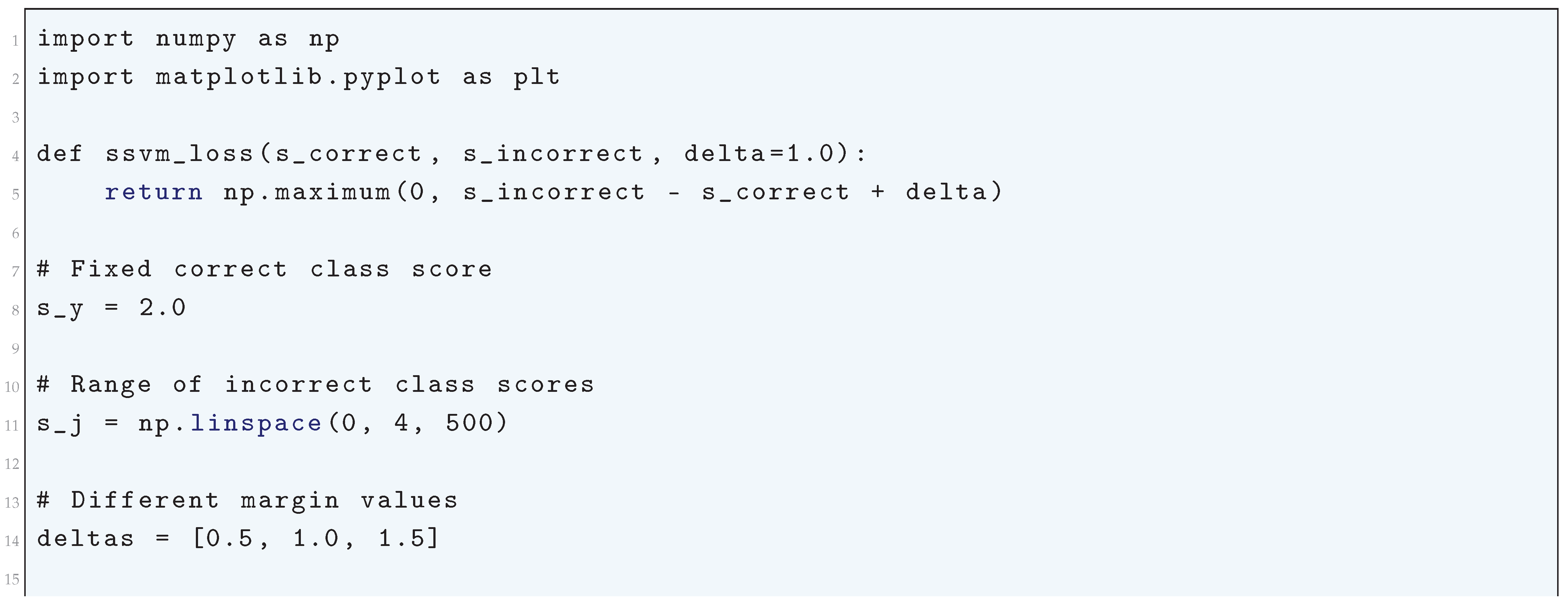
Task: Click '+ delta' at the end of the return line
Action: [x=937, y=192]
